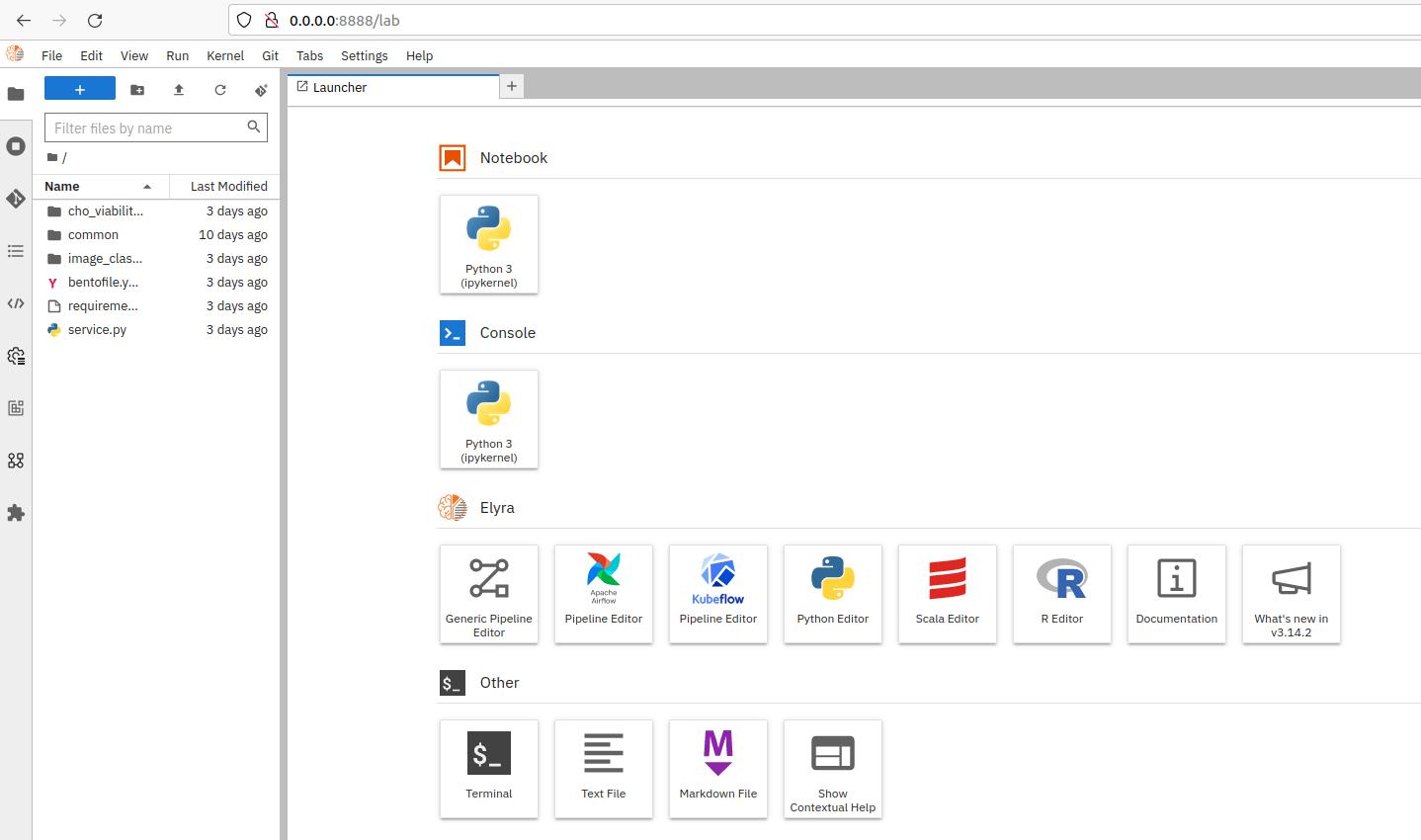Click the "10 days ago" modified cell

click(233, 234)
